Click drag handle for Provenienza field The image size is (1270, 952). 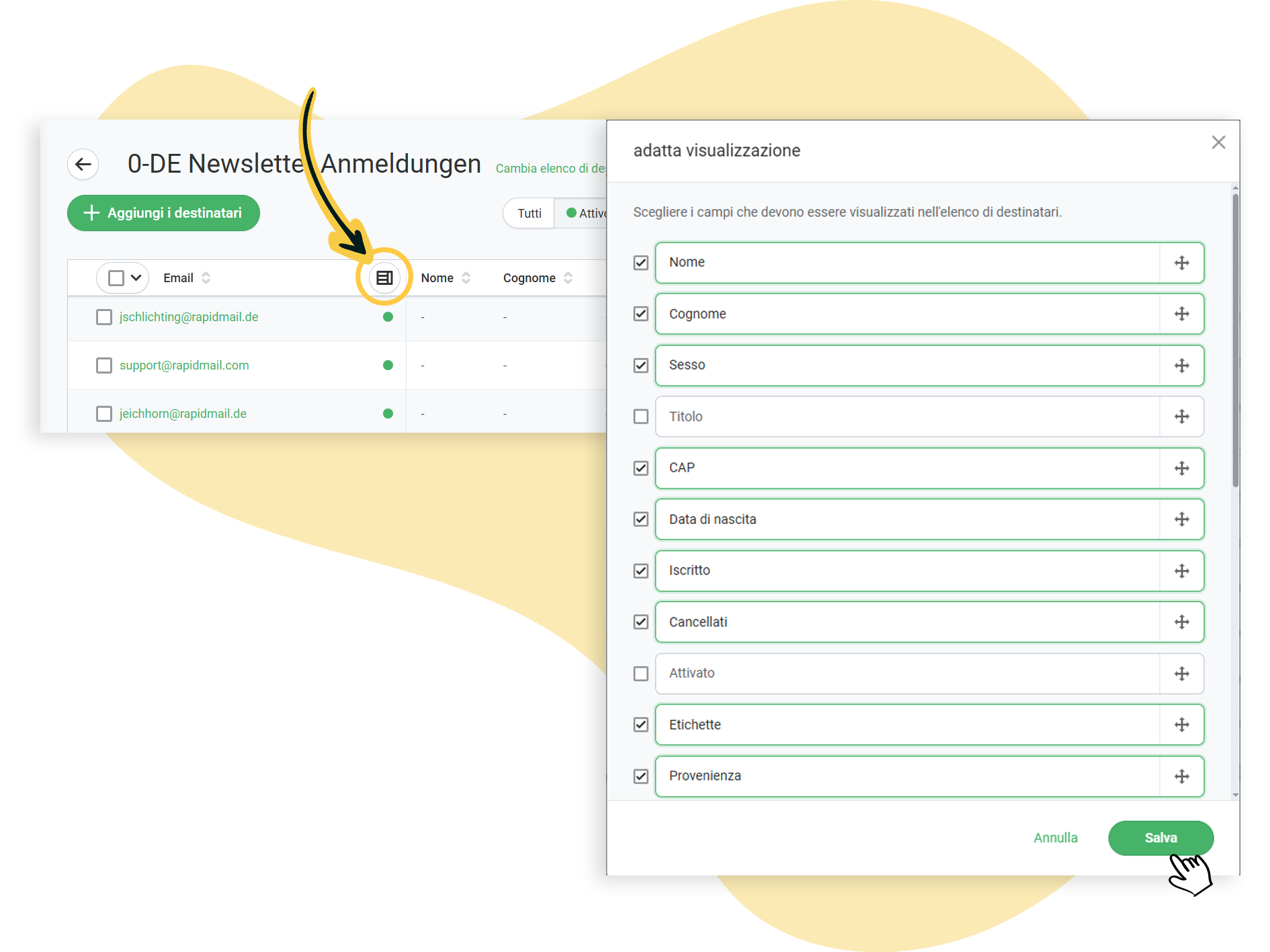click(x=1181, y=777)
